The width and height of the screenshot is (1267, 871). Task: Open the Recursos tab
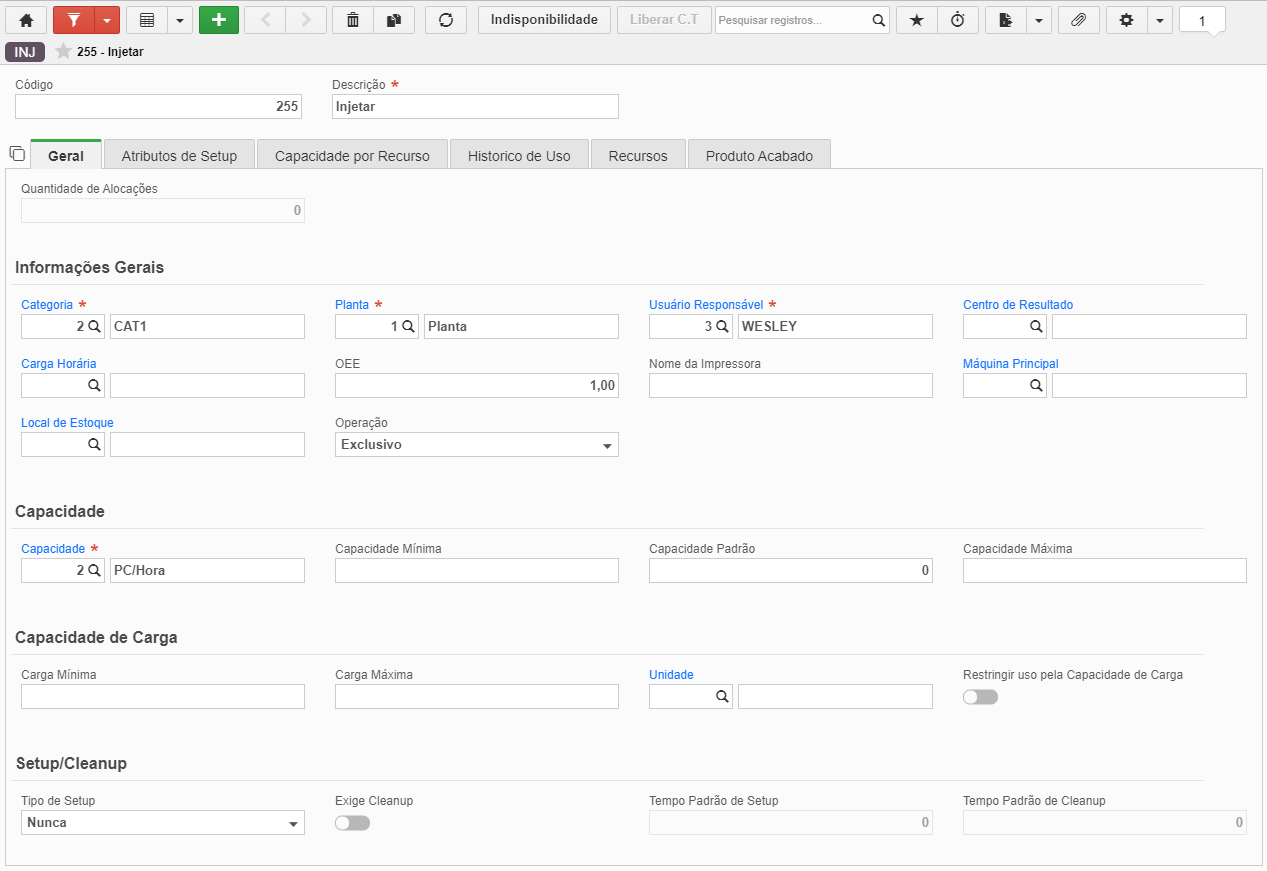638,156
